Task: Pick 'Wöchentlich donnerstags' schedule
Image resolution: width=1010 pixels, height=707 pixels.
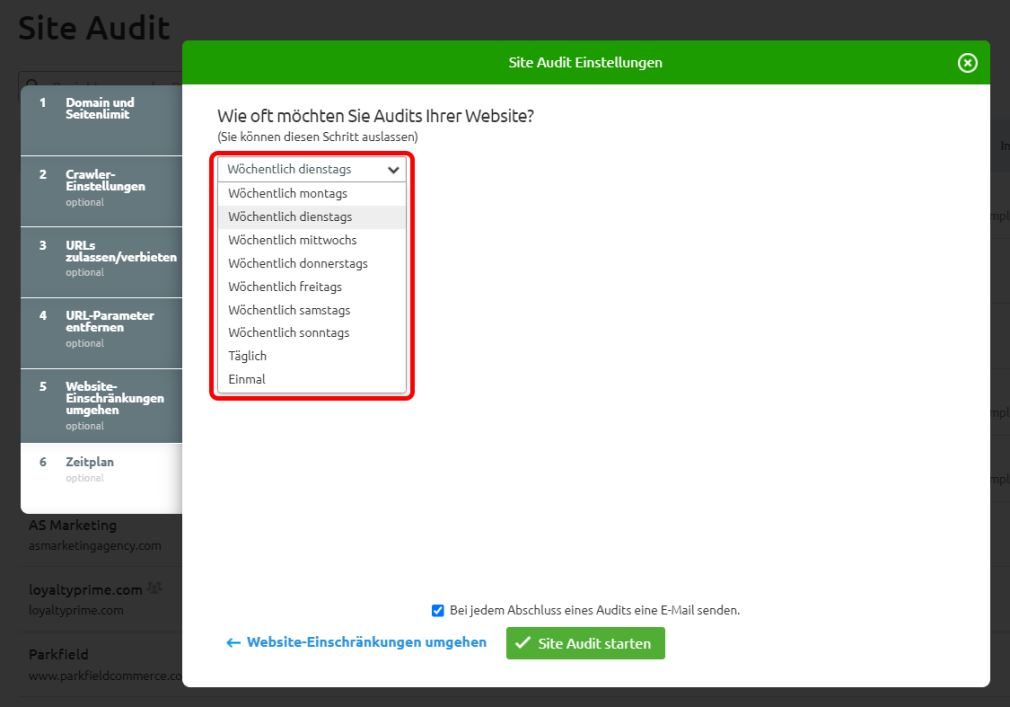Action: tap(298, 264)
